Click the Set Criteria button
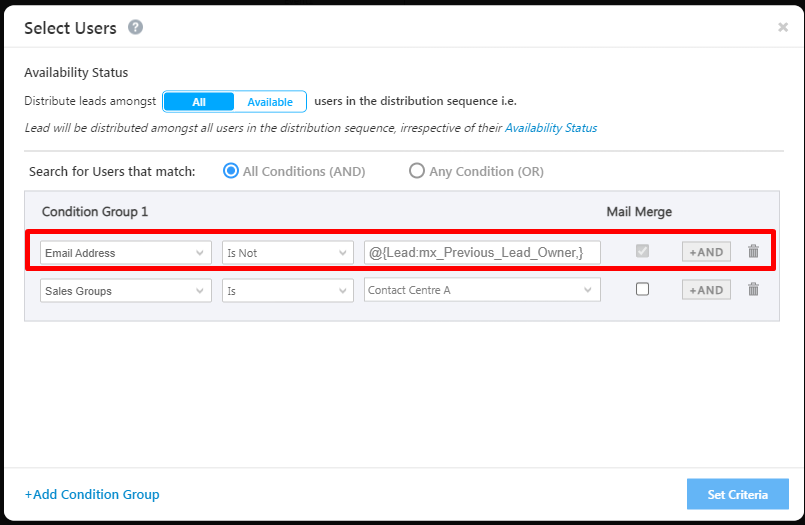Screen dimensions: 805x525 pyautogui.click(x=737, y=494)
